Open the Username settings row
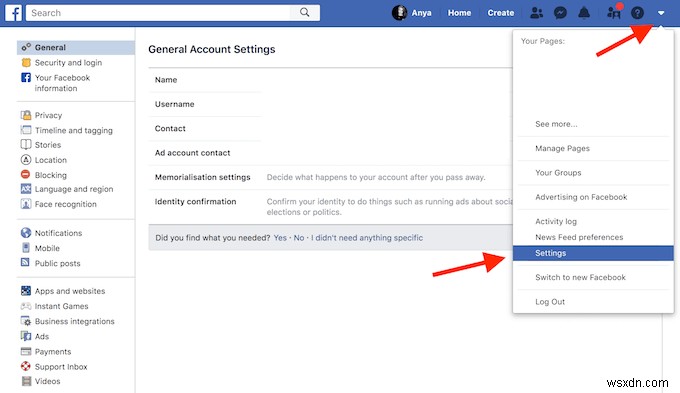The width and height of the screenshot is (680, 393). pos(330,104)
